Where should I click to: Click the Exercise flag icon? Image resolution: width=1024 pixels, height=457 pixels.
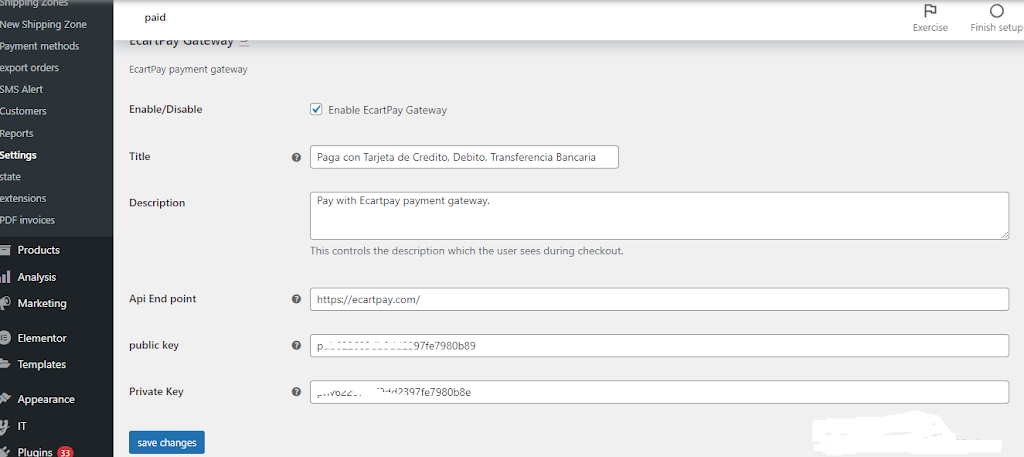[930, 11]
